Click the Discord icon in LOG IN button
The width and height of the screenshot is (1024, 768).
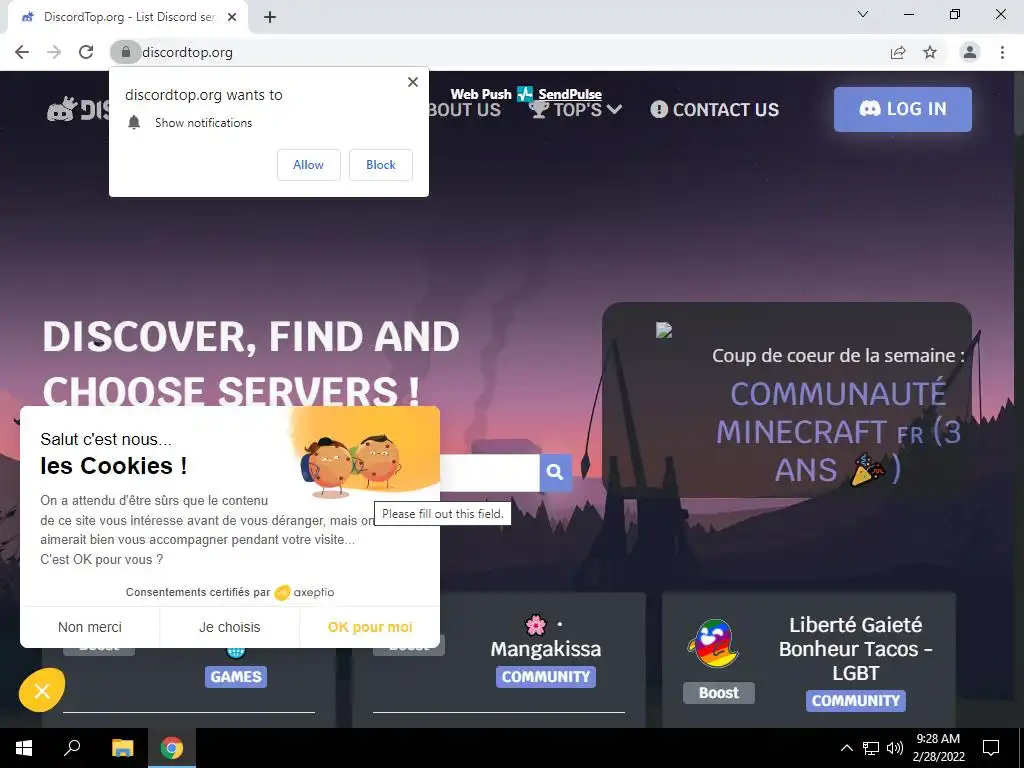tap(870, 108)
